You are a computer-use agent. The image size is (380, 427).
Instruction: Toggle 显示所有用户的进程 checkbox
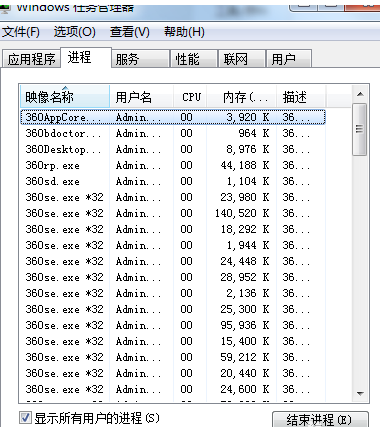pyautogui.click(x=25, y=418)
